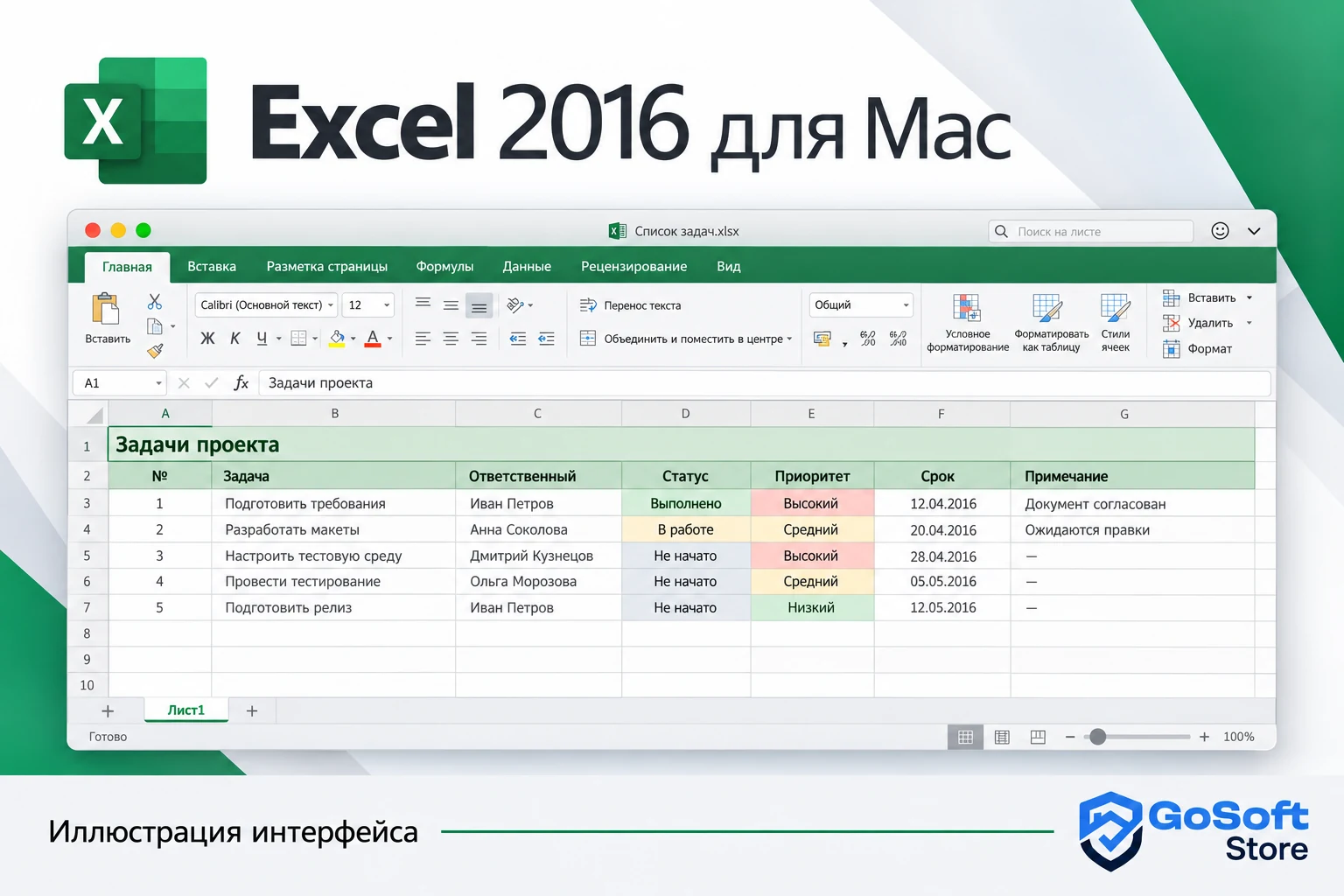The image size is (1344, 896).
Task: Click the Поиск на листе search field
Action: tap(1091, 231)
